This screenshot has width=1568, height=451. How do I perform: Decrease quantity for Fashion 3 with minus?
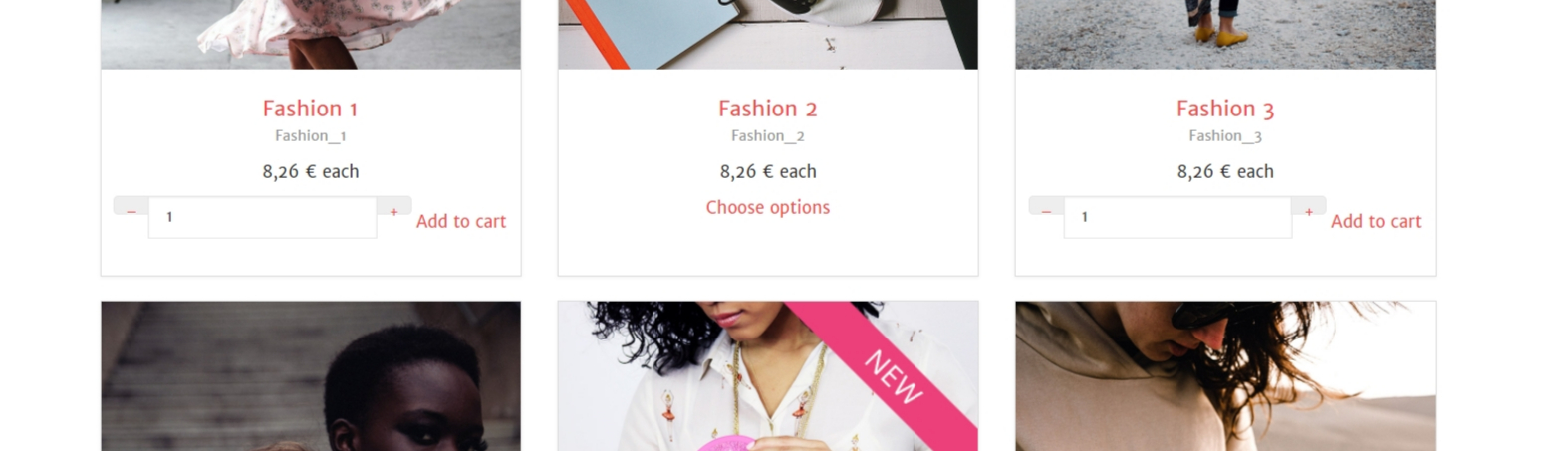pos(1046,207)
